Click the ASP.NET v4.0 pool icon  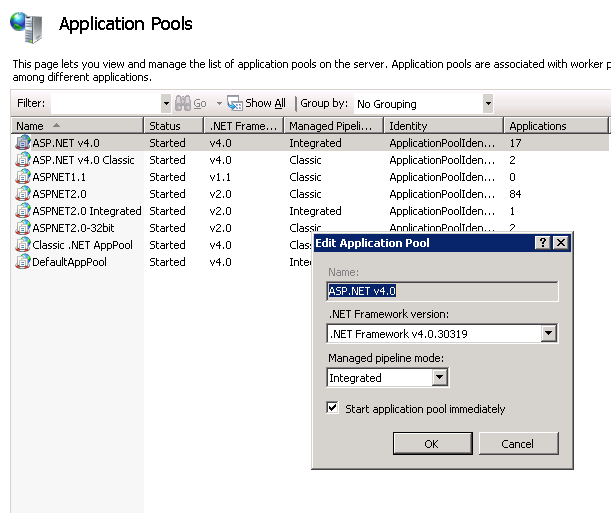click(x=23, y=143)
